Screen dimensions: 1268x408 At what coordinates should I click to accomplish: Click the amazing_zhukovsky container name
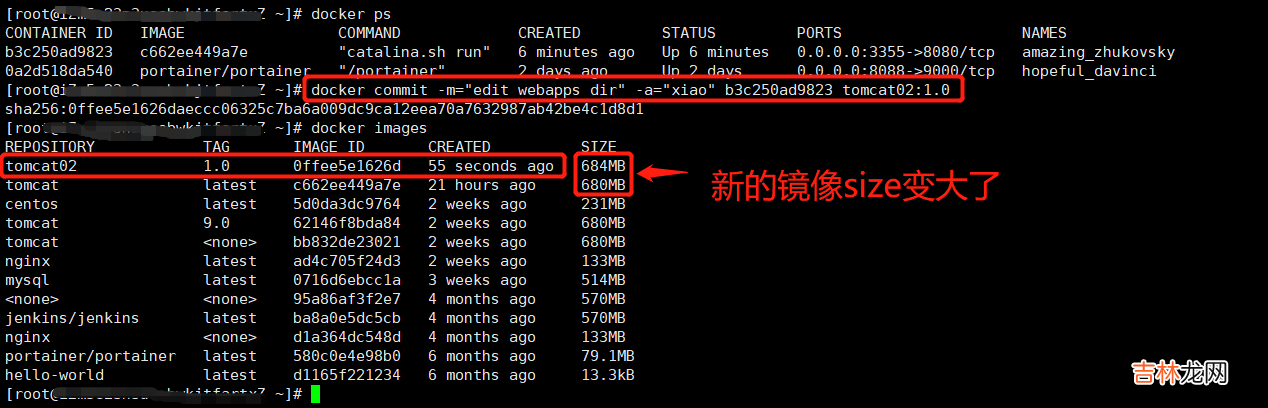1098,52
